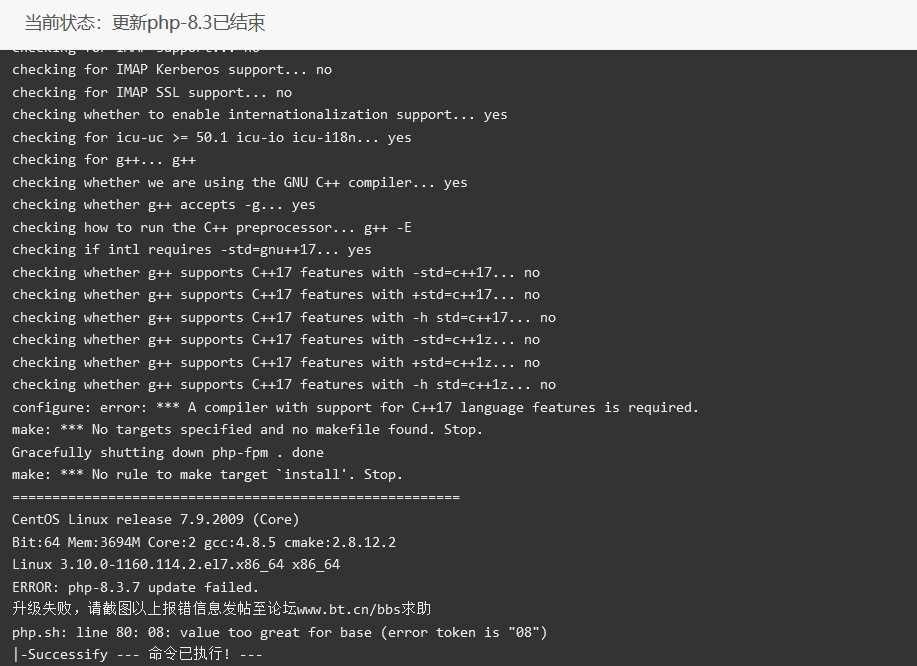Screen dimensions: 917x666
Task: Click 'No rule to make target install' line
Action: [207, 475]
